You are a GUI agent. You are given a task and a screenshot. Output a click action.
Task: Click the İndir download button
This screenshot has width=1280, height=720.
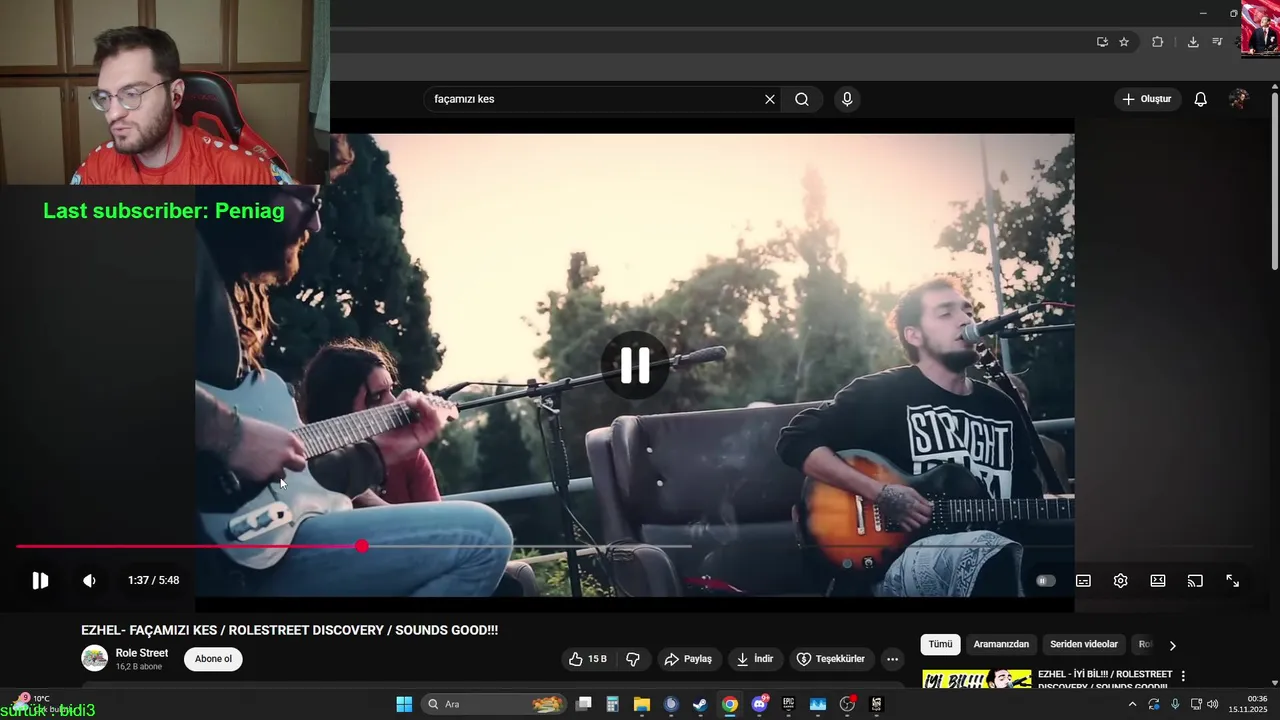coord(754,659)
